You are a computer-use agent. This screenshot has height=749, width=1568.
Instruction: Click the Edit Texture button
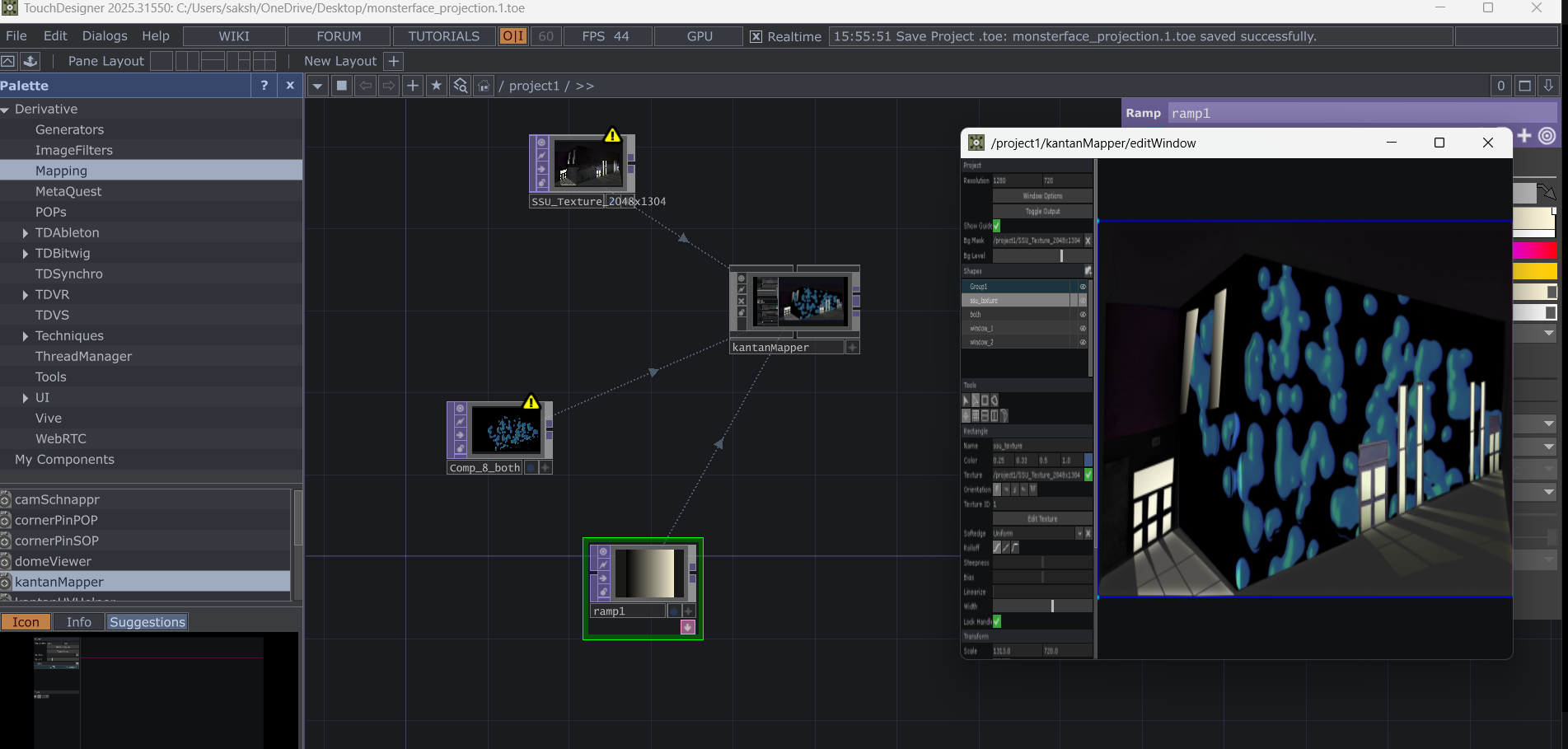(x=1041, y=518)
